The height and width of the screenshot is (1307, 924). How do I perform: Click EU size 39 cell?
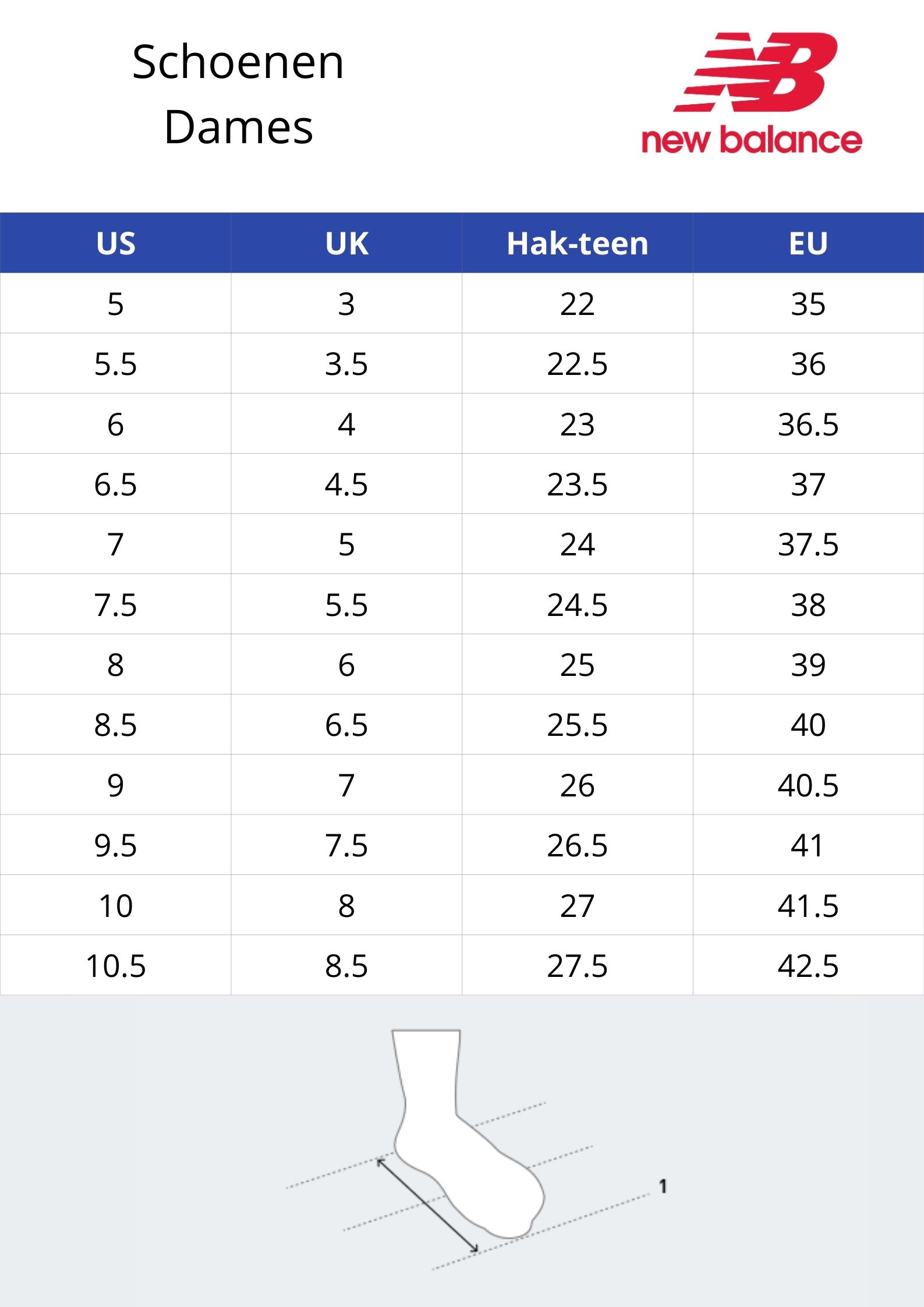tap(809, 664)
